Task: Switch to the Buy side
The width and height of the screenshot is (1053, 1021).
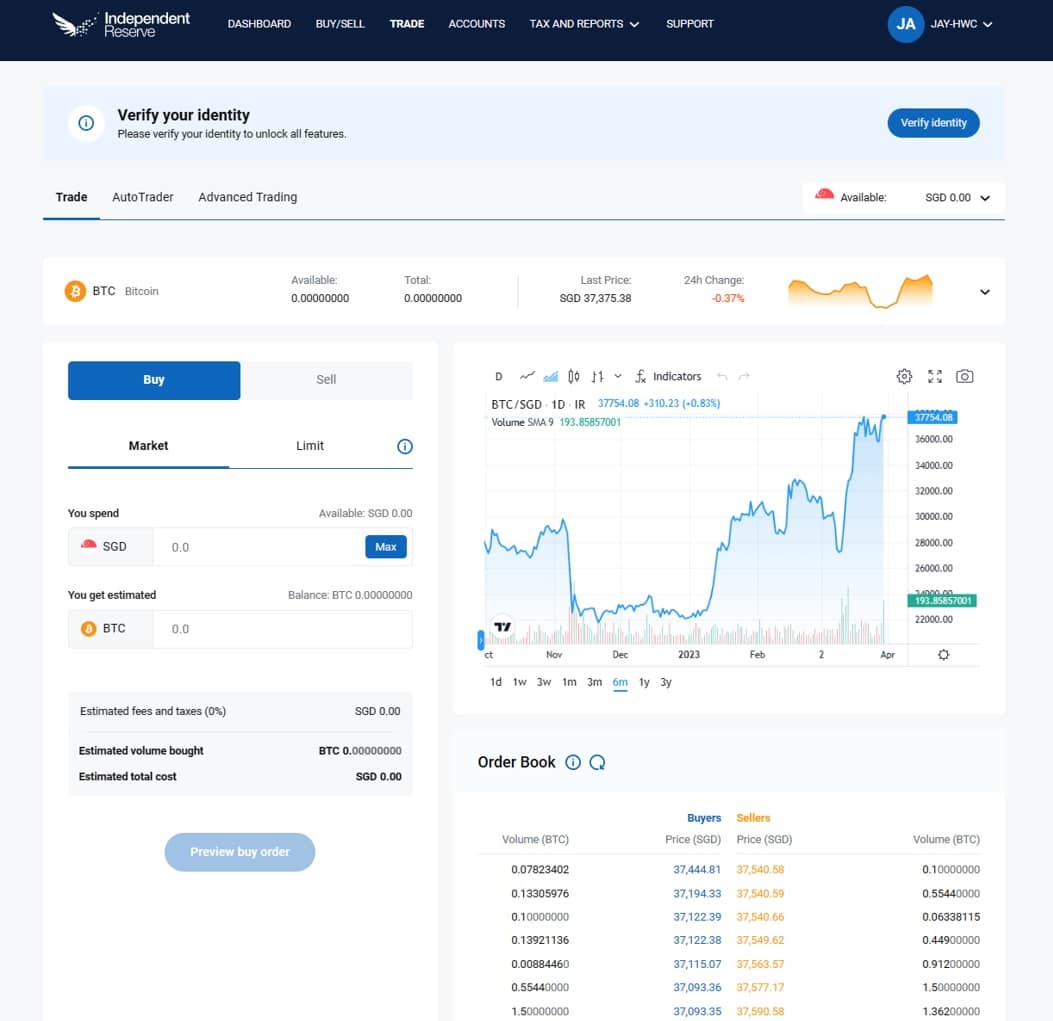Action: [154, 380]
